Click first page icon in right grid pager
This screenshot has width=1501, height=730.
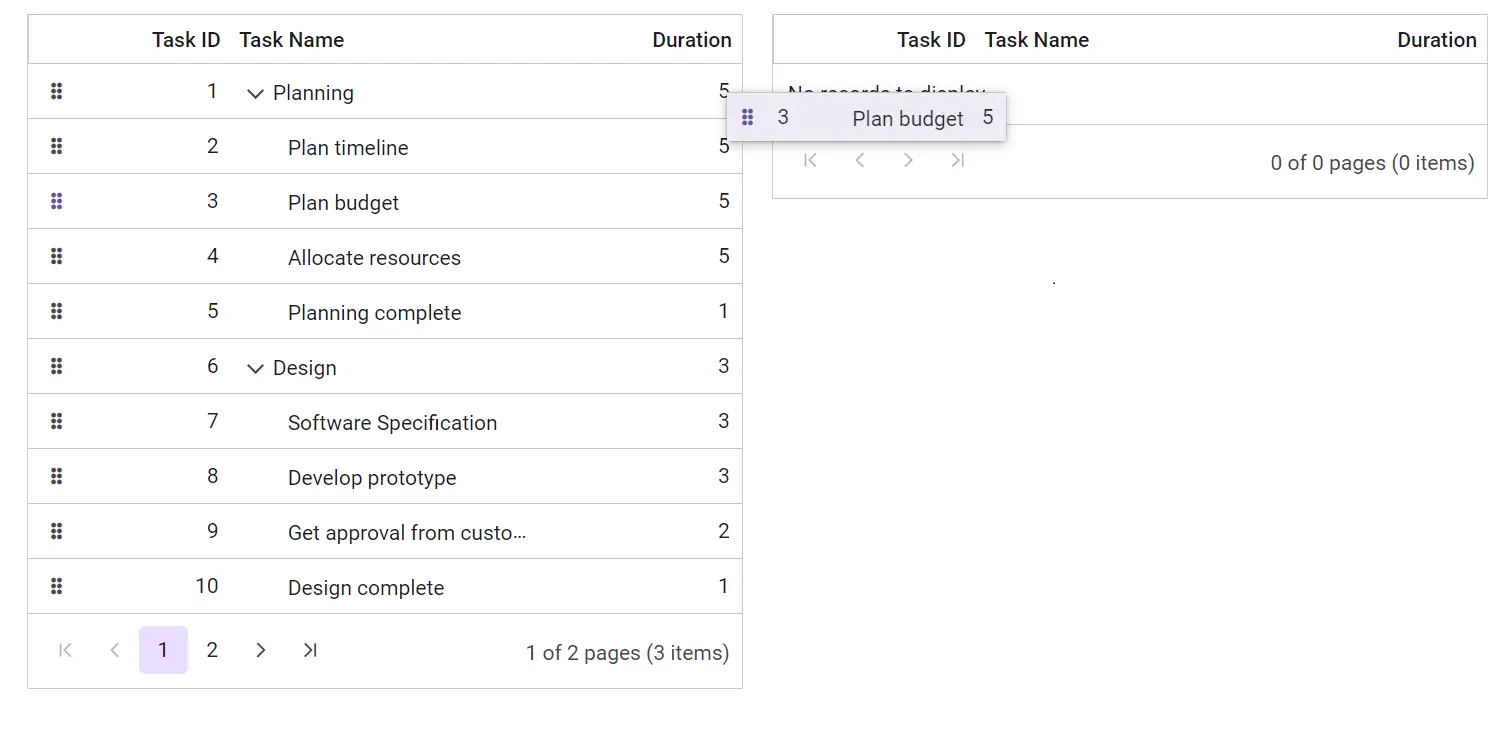(810, 160)
